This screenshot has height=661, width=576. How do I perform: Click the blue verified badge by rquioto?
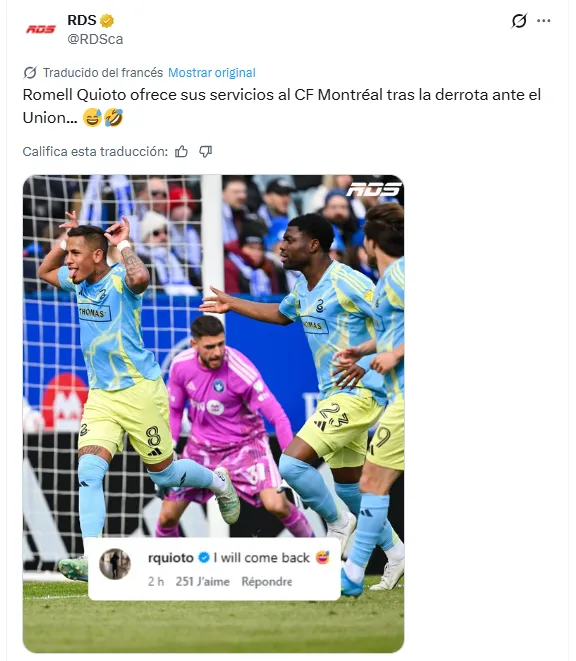click(204, 558)
